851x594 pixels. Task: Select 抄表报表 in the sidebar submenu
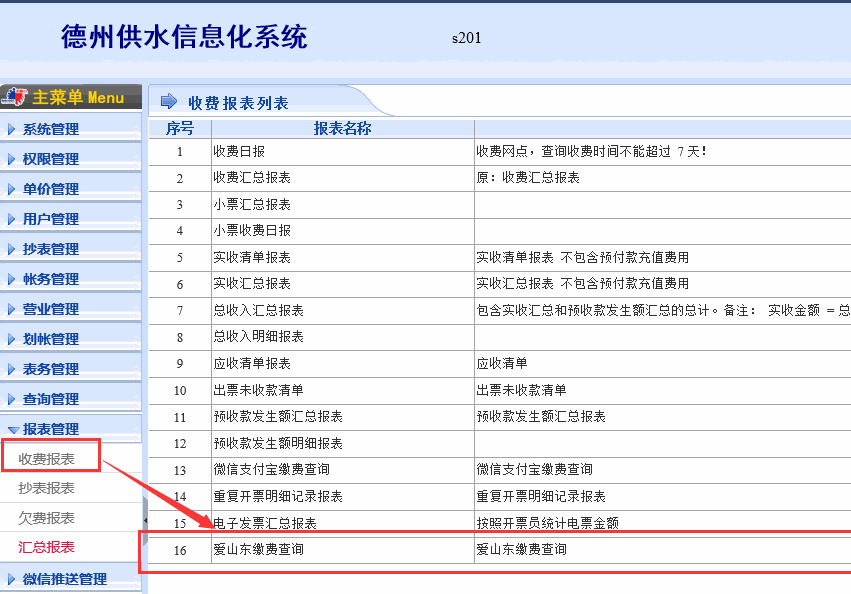pyautogui.click(x=47, y=488)
